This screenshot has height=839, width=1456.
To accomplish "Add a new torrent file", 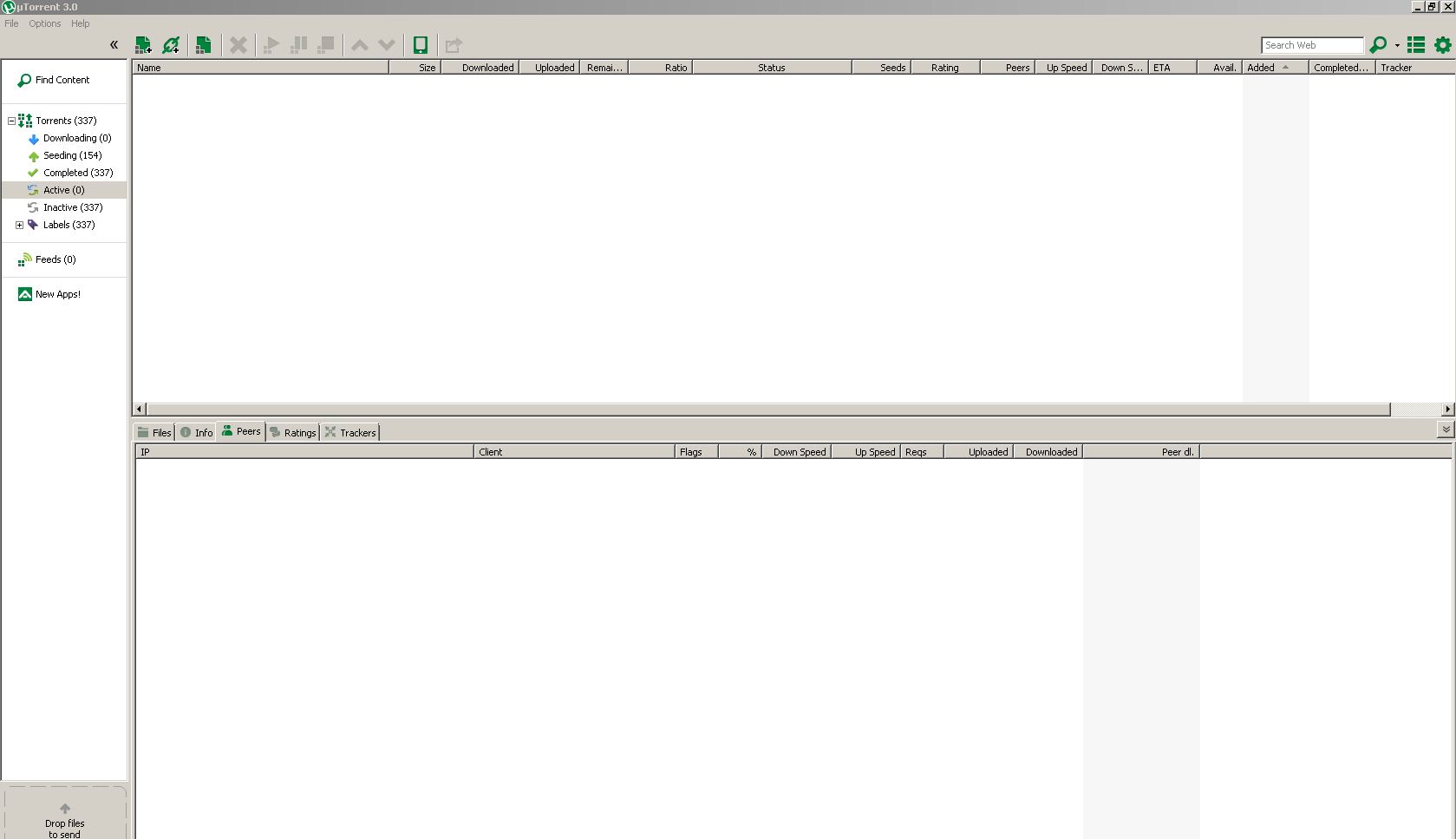I will [x=143, y=44].
